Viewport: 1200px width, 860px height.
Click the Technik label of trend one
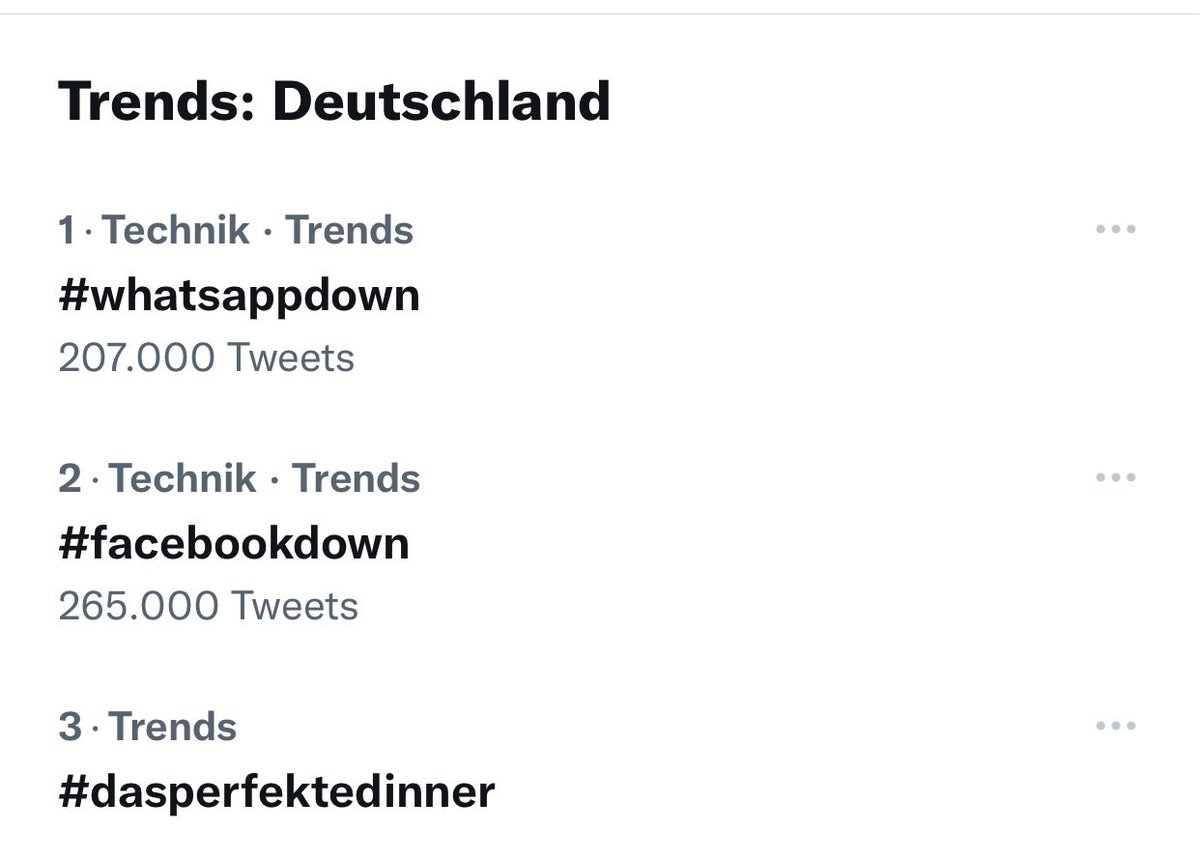177,230
